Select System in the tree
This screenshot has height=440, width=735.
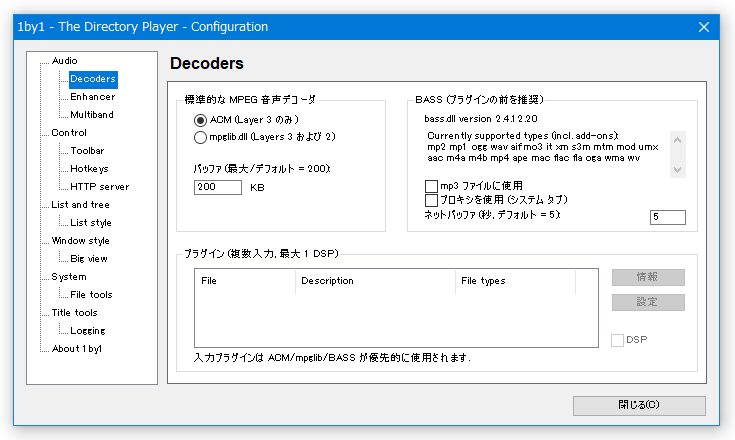pyautogui.click(x=68, y=277)
